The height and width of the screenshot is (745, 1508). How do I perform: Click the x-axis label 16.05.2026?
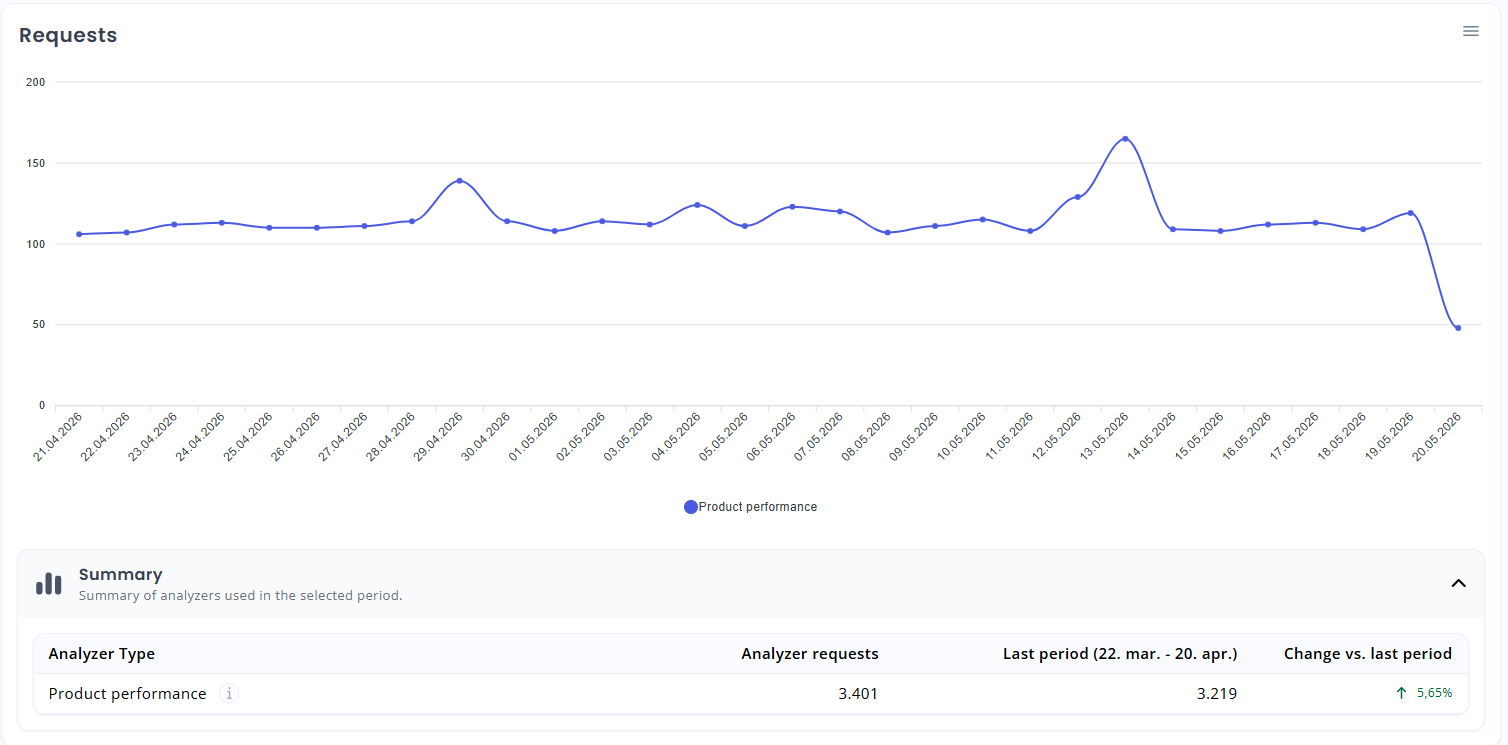point(1246,437)
